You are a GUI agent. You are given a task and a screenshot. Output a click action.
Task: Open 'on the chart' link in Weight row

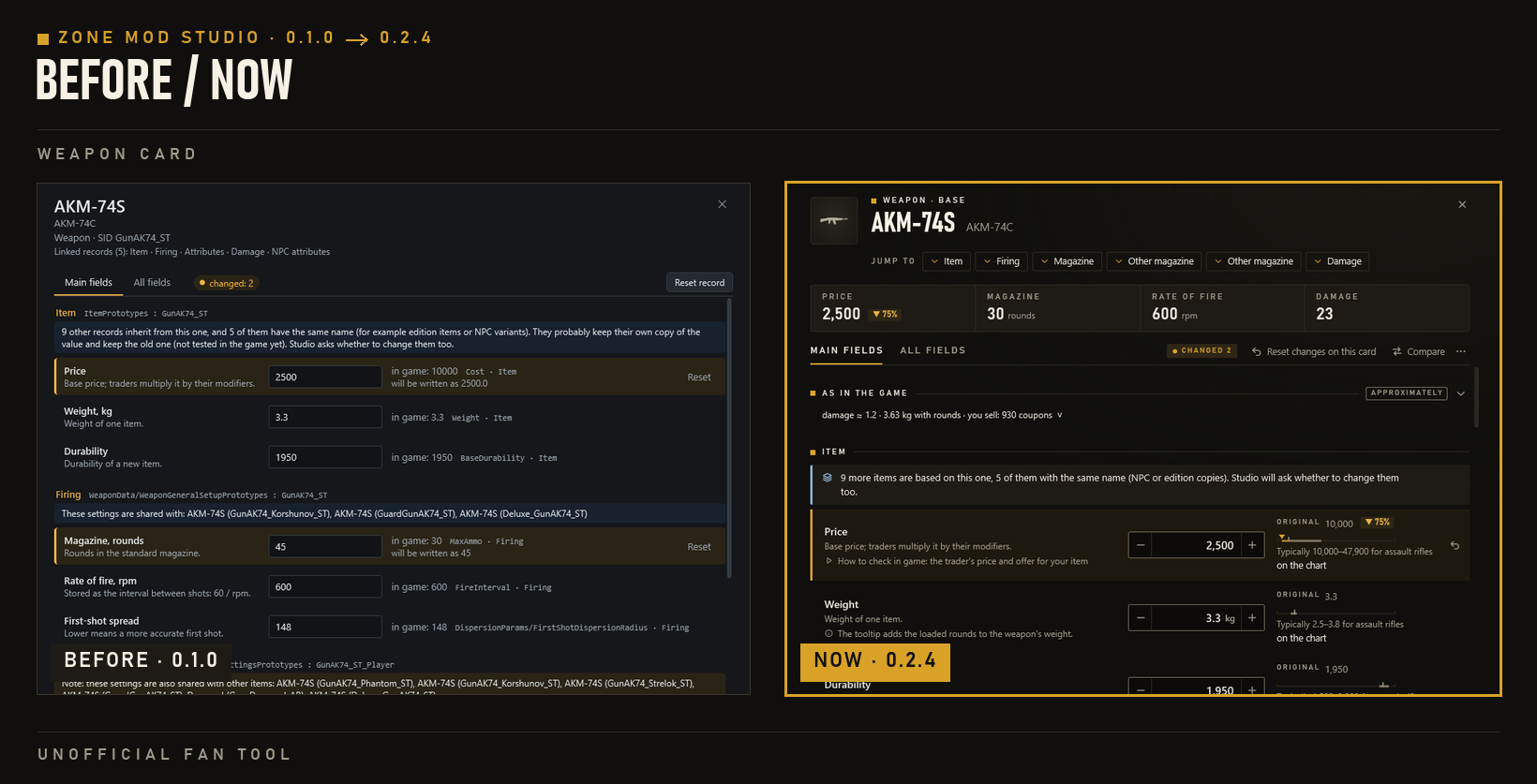1302,639
